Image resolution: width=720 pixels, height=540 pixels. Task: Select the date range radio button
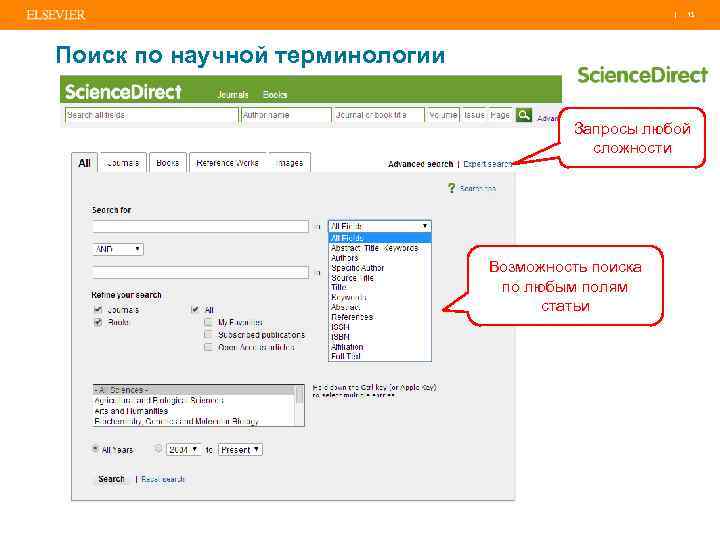(x=158, y=449)
